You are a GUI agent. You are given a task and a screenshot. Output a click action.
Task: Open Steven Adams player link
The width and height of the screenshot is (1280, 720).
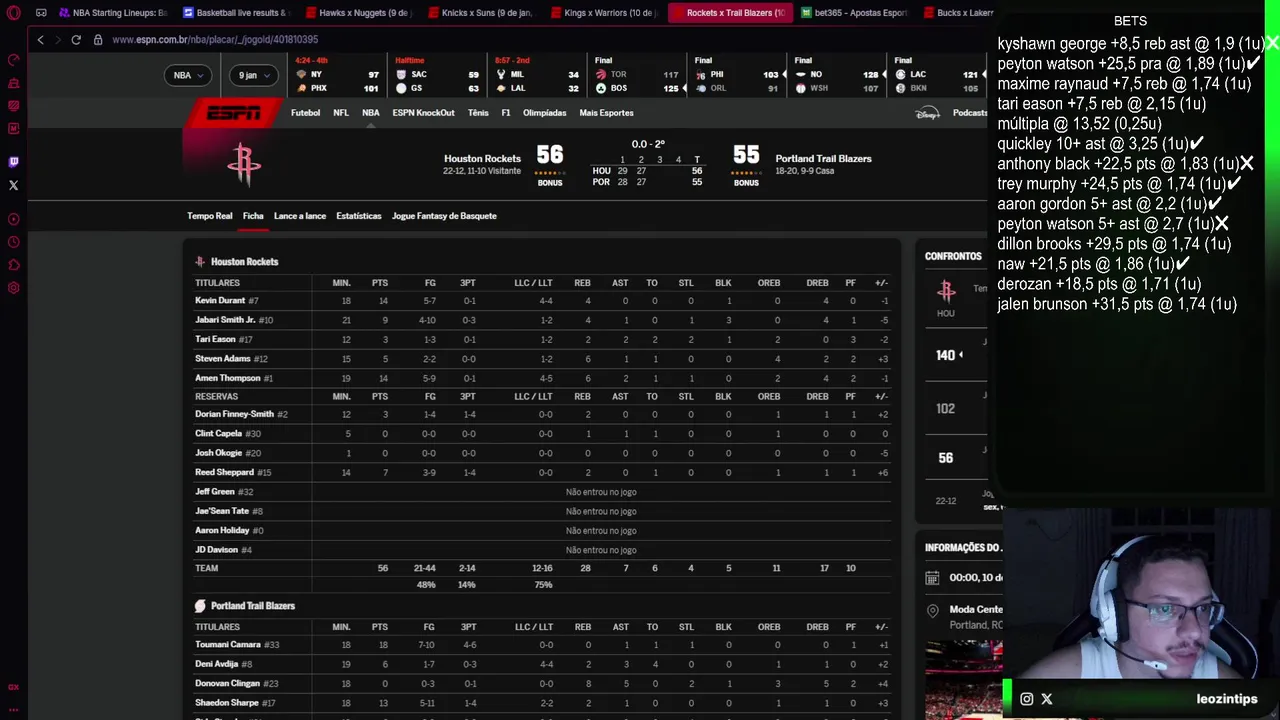point(223,359)
